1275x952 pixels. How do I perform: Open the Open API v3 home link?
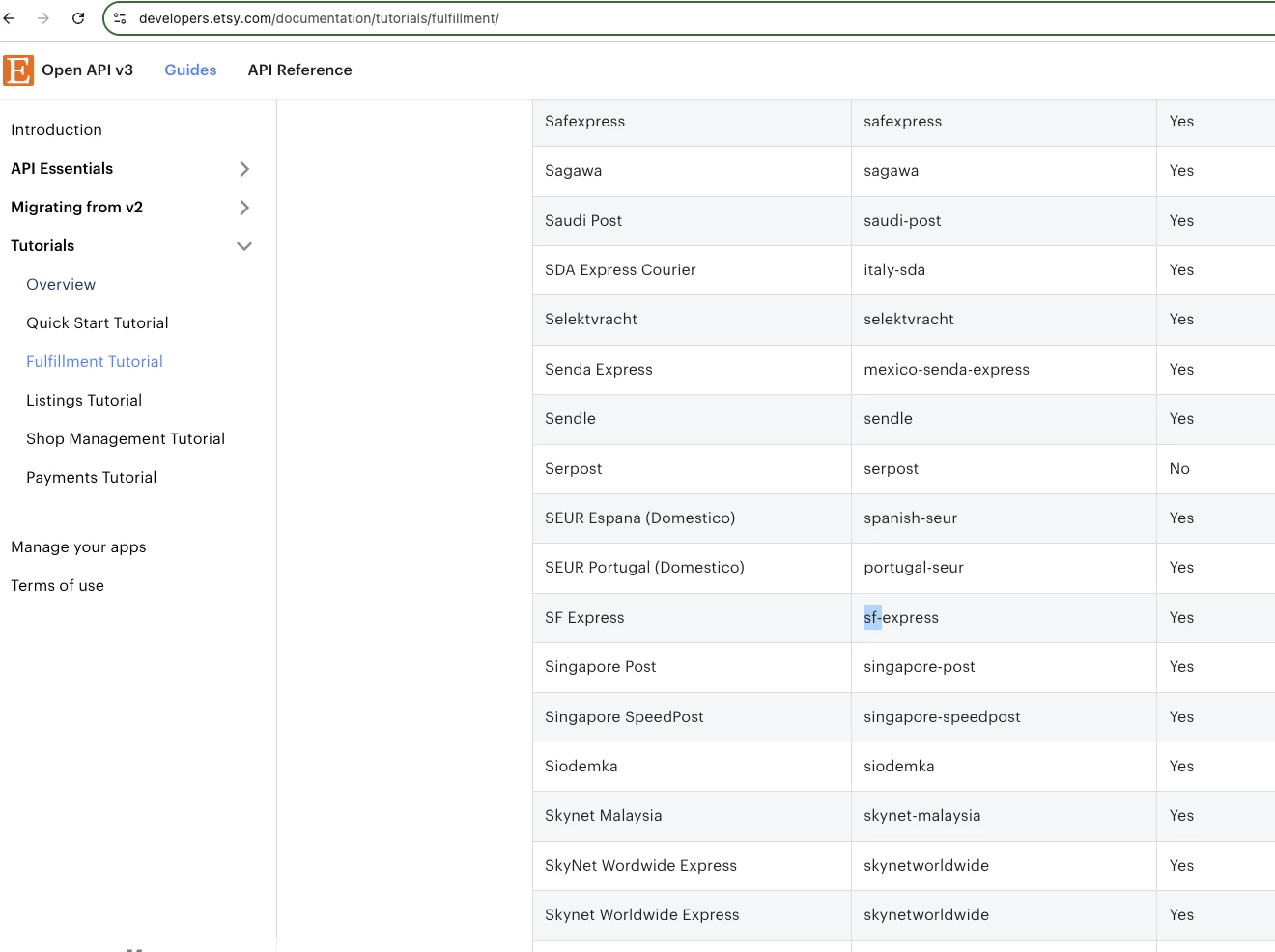click(87, 70)
